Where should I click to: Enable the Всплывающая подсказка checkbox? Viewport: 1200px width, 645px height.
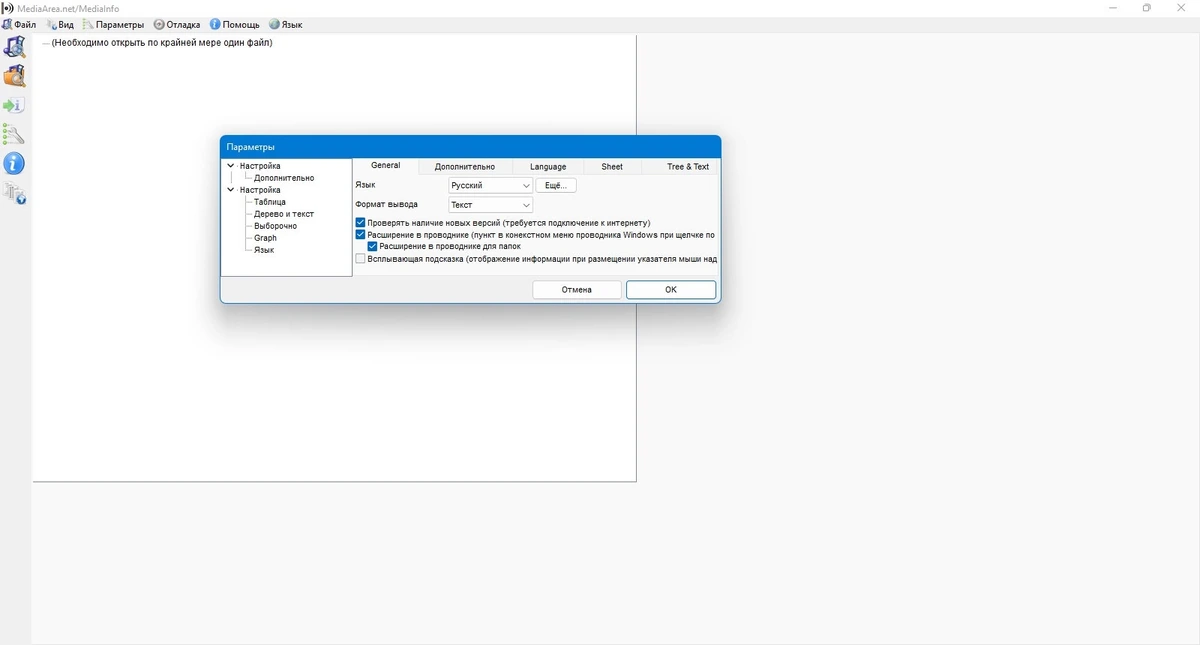point(361,258)
